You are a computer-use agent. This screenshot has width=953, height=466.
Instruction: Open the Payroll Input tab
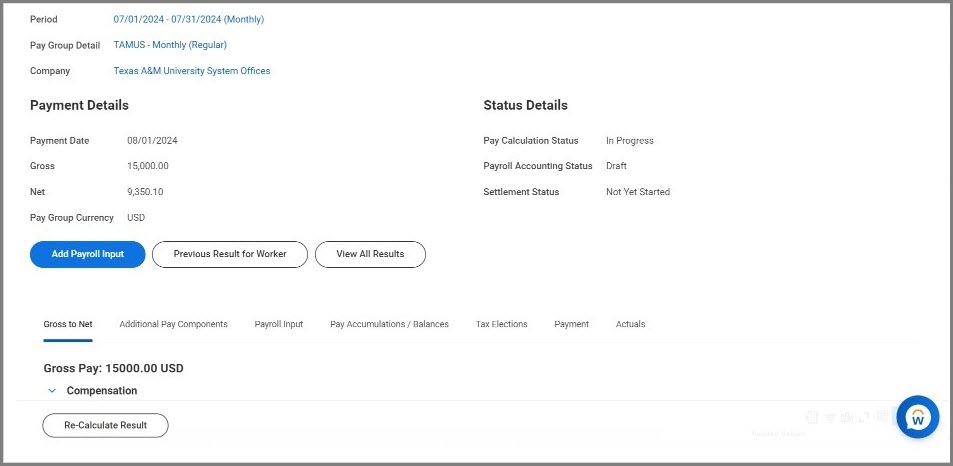coord(279,324)
